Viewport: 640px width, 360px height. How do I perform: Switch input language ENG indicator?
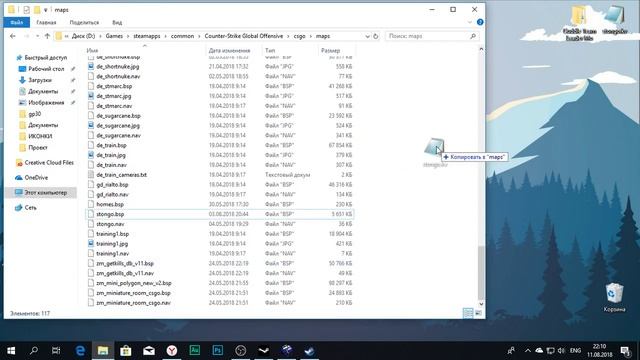click(x=575, y=351)
